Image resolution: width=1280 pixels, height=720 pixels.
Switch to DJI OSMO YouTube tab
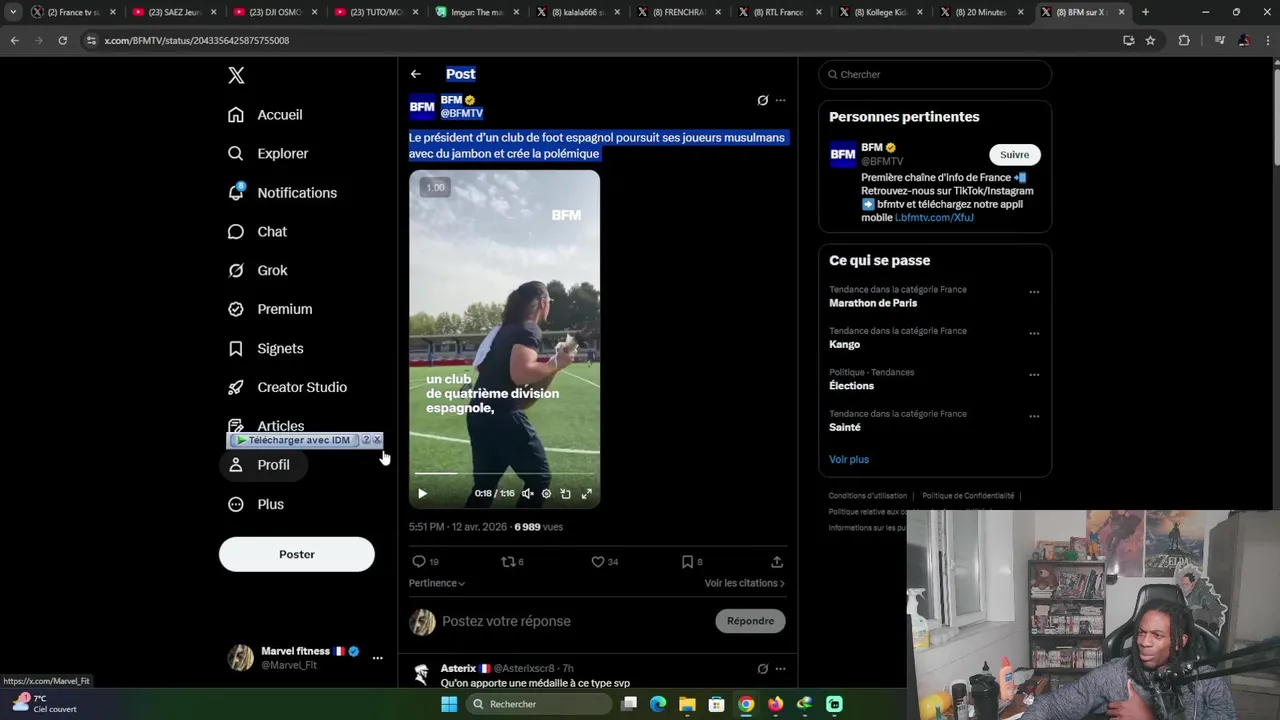tap(274, 12)
